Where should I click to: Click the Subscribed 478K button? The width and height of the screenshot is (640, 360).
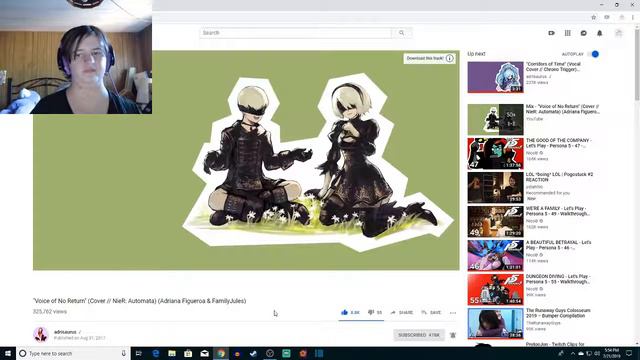pyautogui.click(x=419, y=335)
